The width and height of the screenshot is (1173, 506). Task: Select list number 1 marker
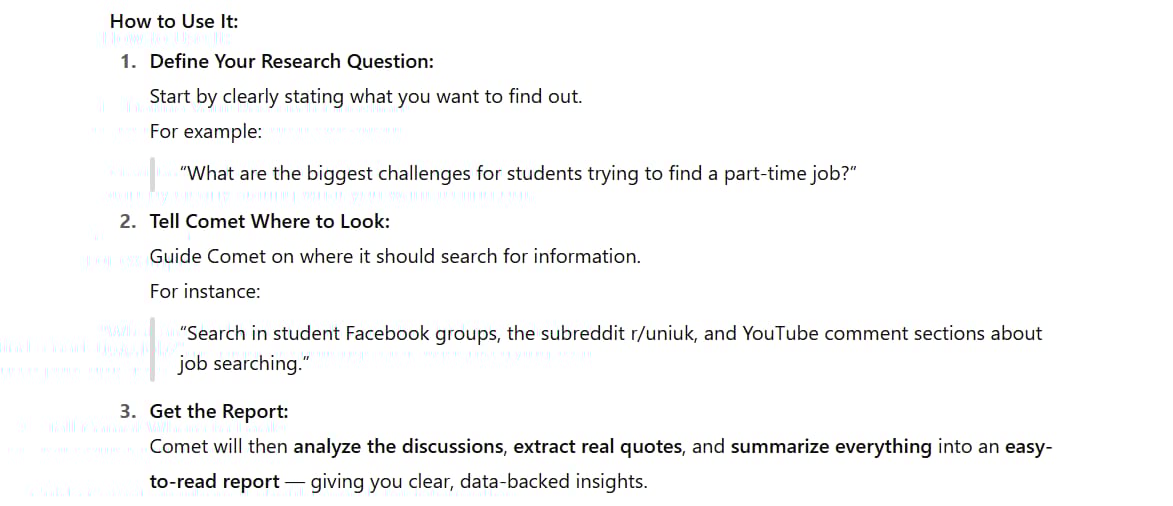point(129,61)
